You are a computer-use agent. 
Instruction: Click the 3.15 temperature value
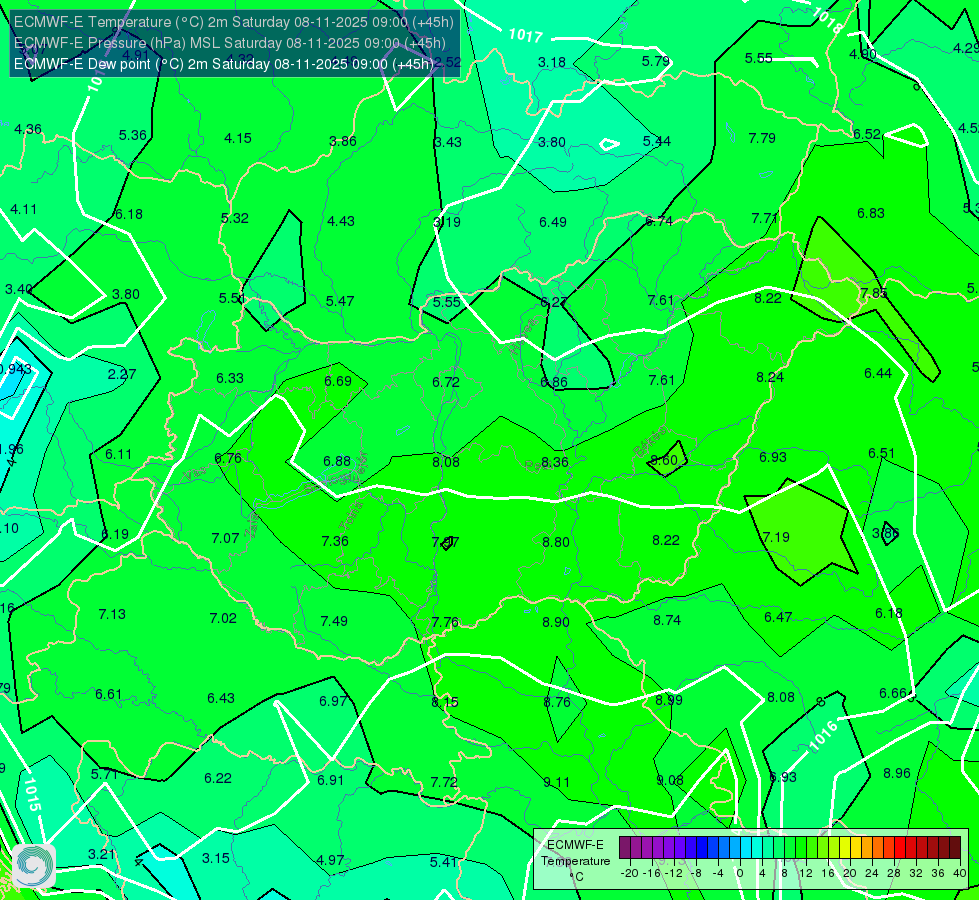216,858
